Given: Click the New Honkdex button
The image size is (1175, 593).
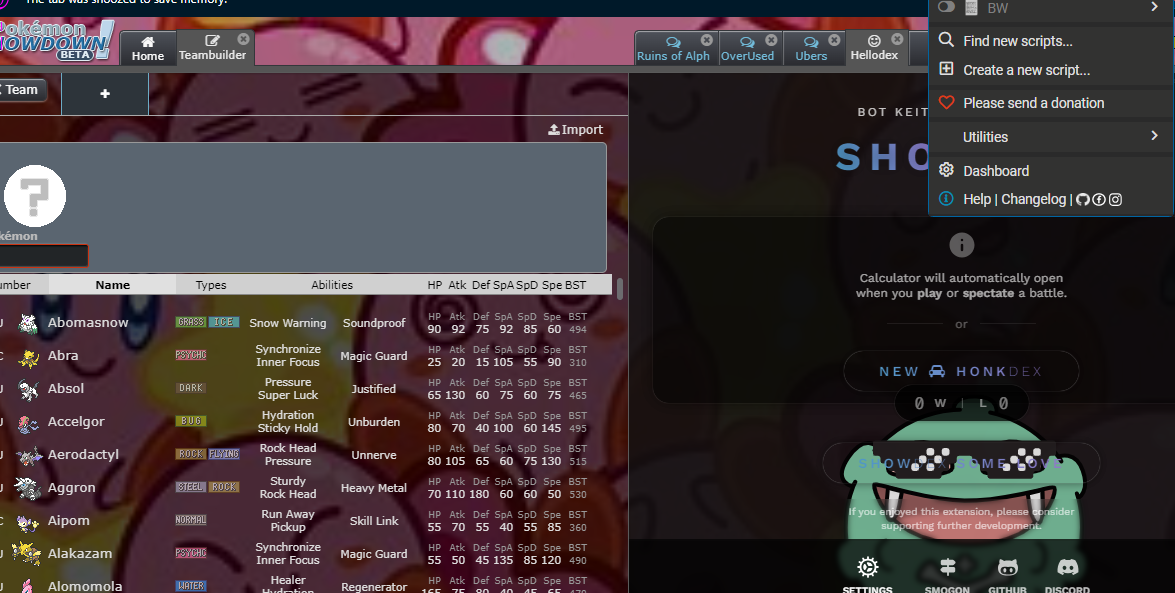Looking at the screenshot, I should (961, 371).
